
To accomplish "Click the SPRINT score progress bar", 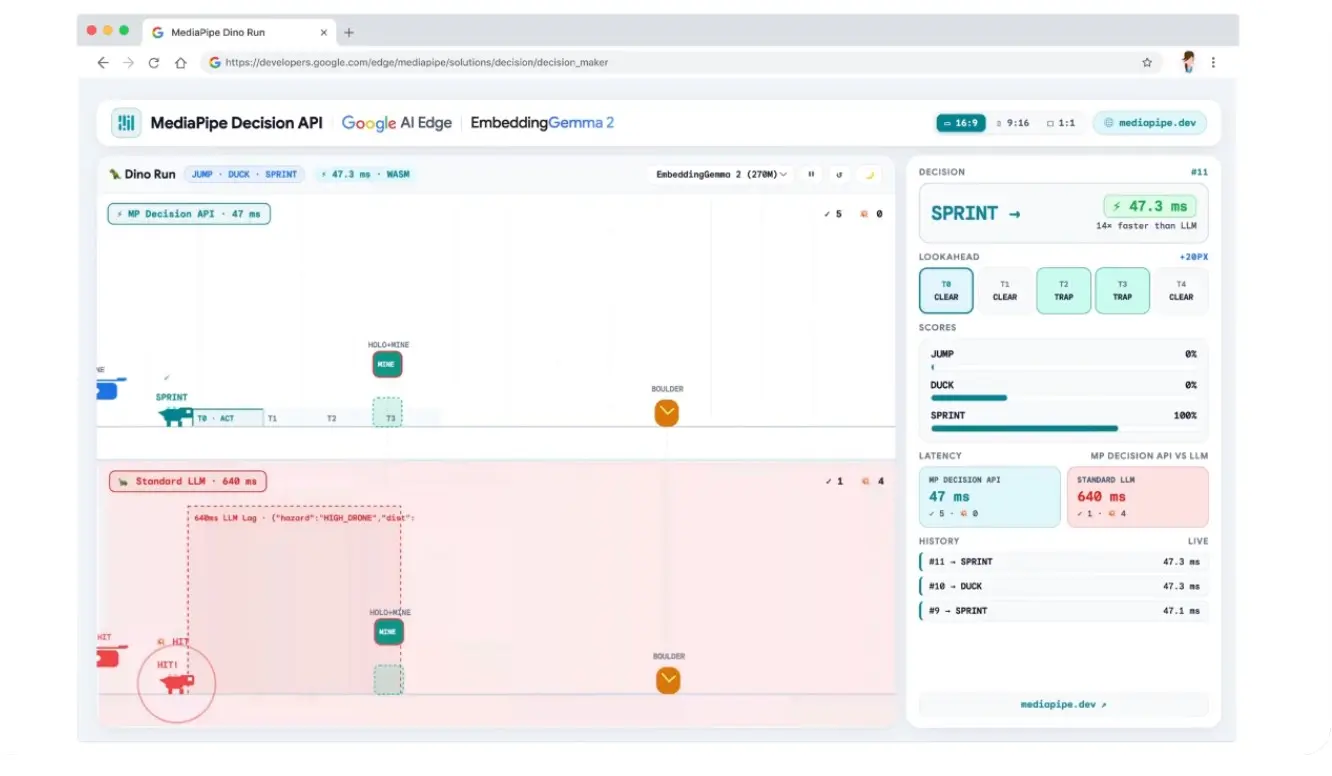I will (1063, 428).
